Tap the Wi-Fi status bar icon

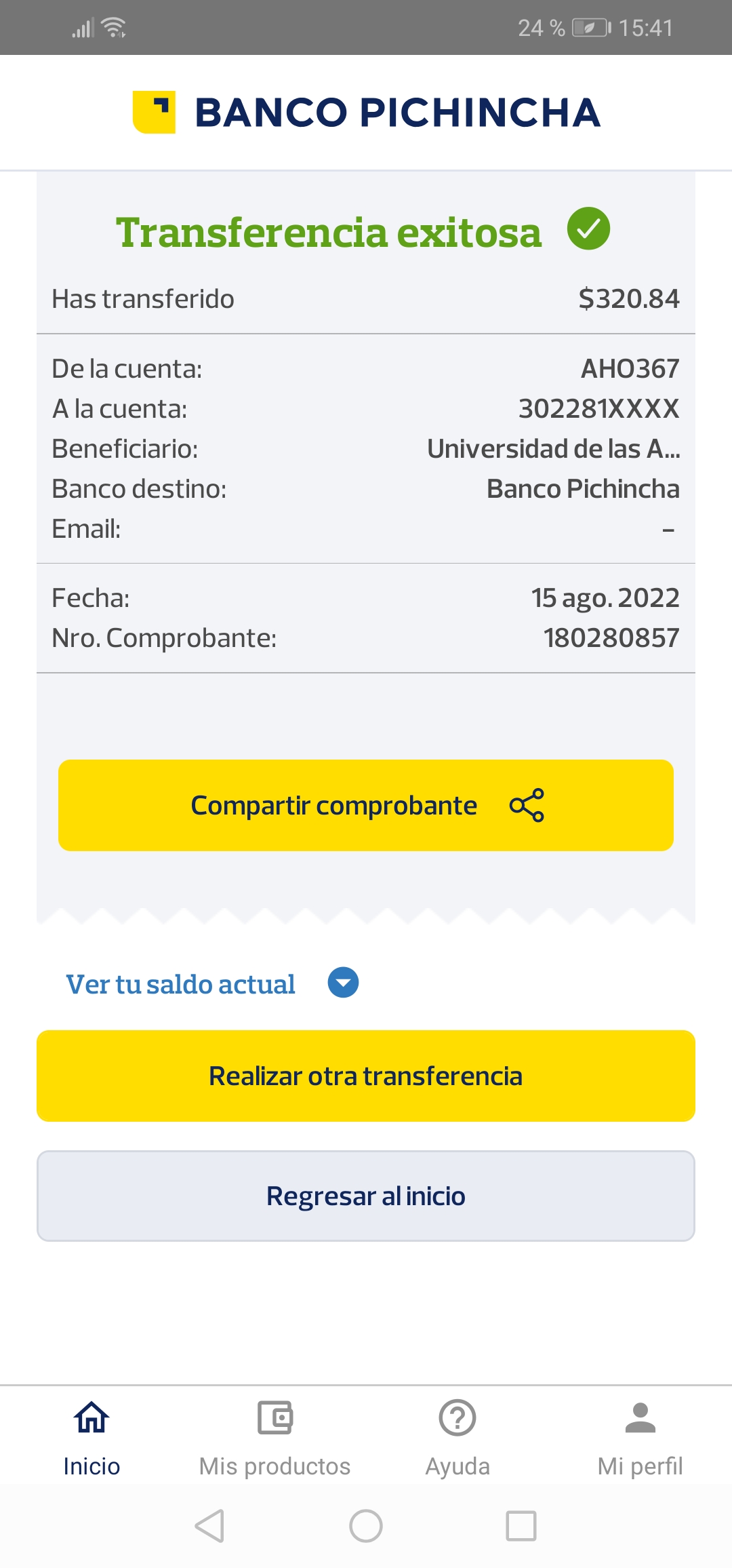(x=113, y=28)
